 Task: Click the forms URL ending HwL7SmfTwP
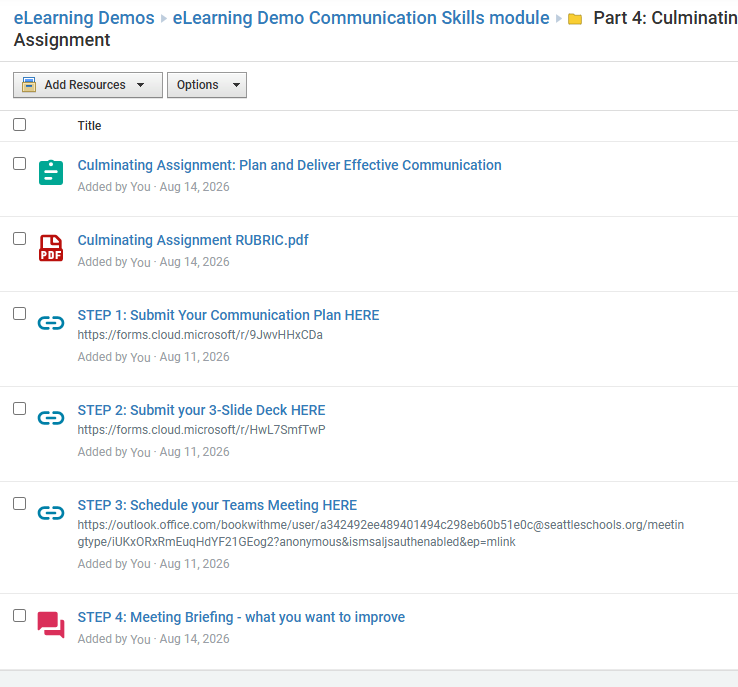pyautogui.click(x=201, y=430)
